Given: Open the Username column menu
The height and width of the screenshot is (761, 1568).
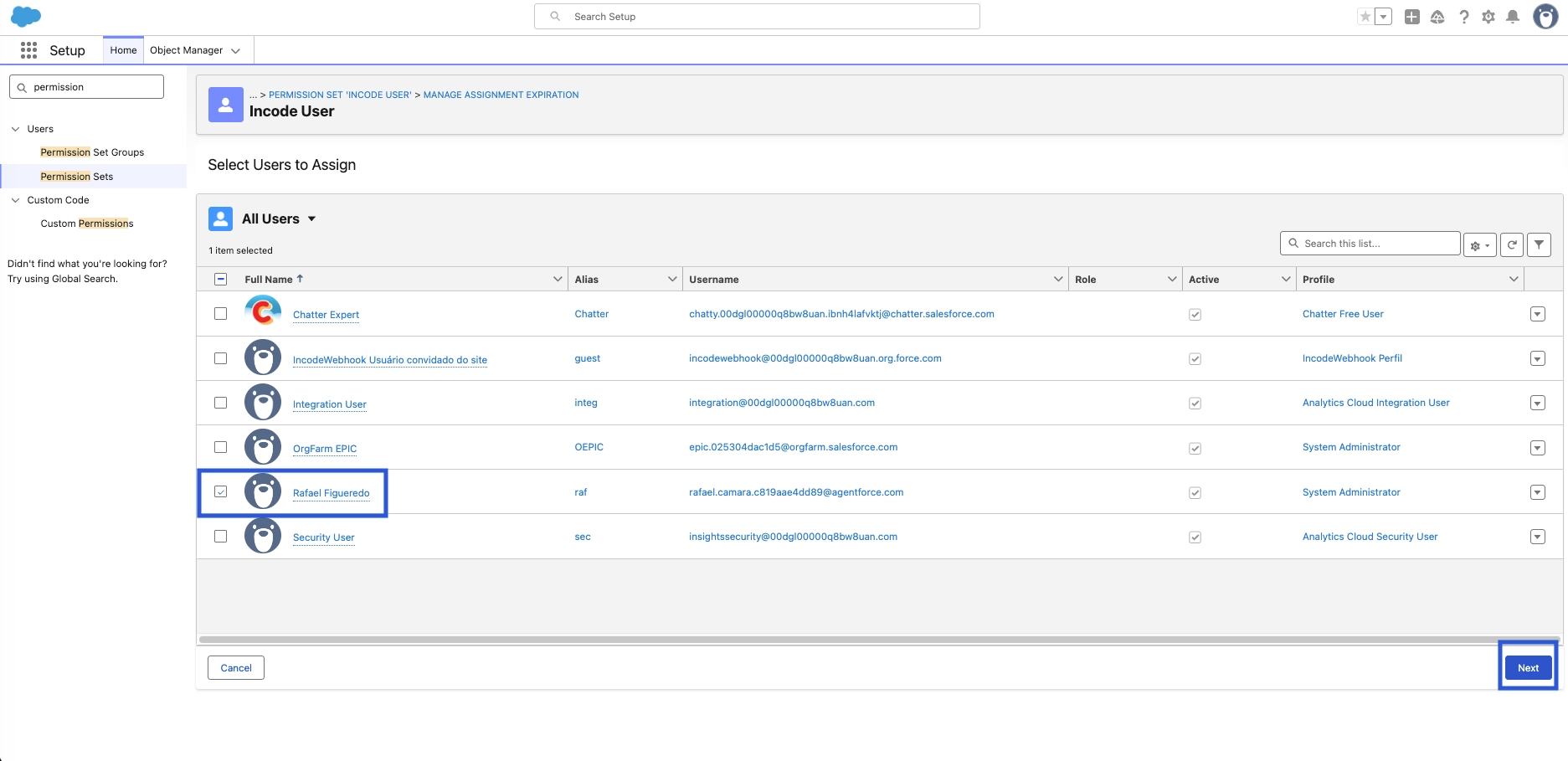Looking at the screenshot, I should pyautogui.click(x=1058, y=280).
